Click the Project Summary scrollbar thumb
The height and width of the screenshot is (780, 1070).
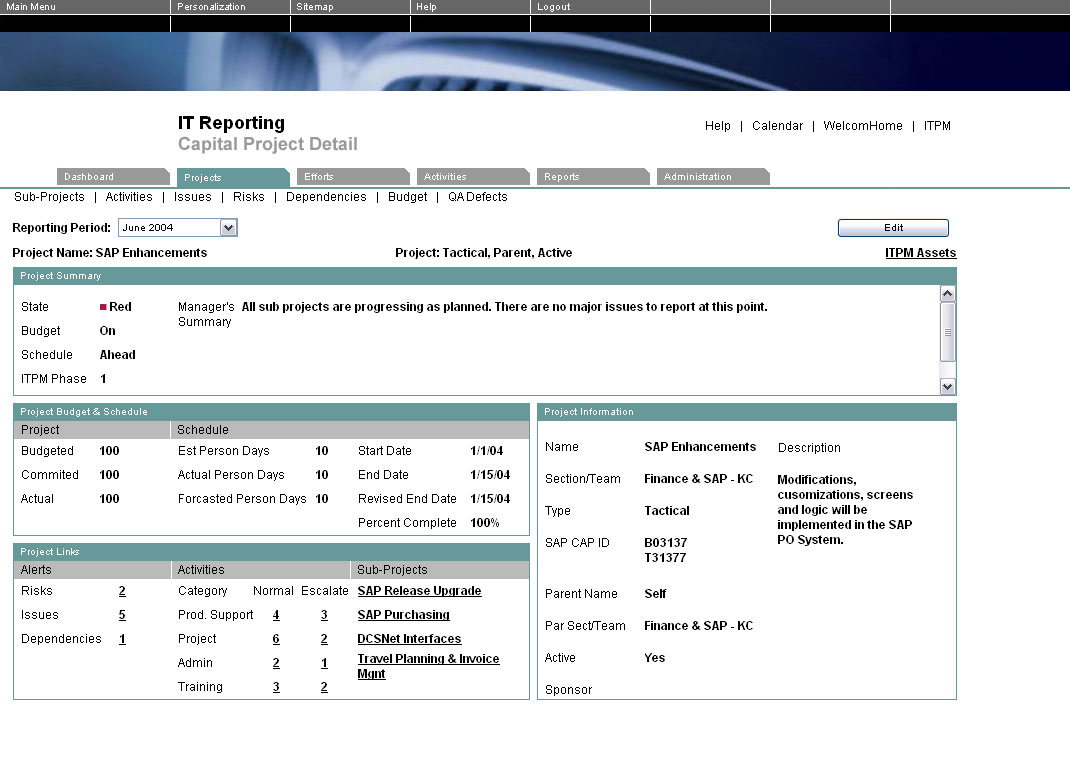(x=947, y=332)
